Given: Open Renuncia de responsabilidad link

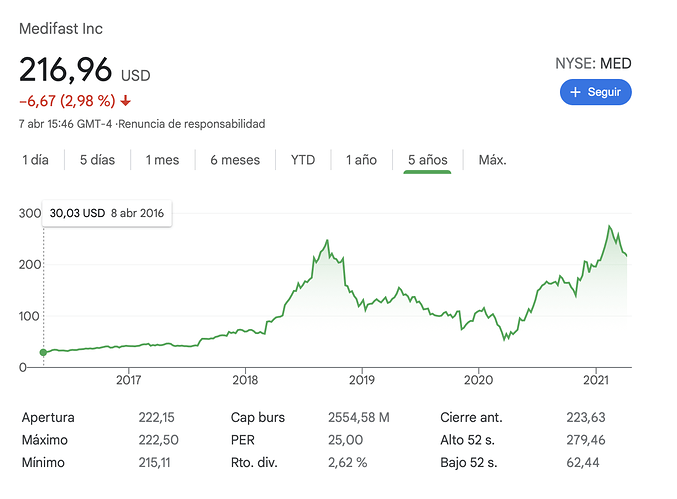Looking at the screenshot, I should tap(192, 124).
